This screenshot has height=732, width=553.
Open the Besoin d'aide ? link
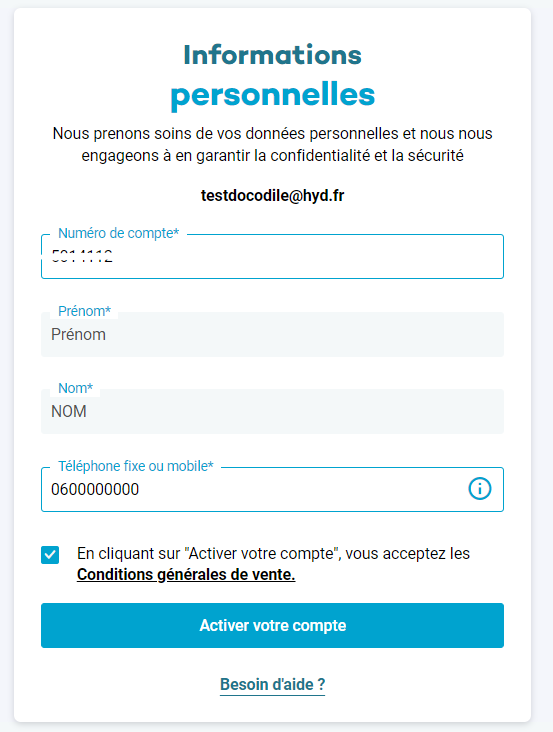(273, 684)
